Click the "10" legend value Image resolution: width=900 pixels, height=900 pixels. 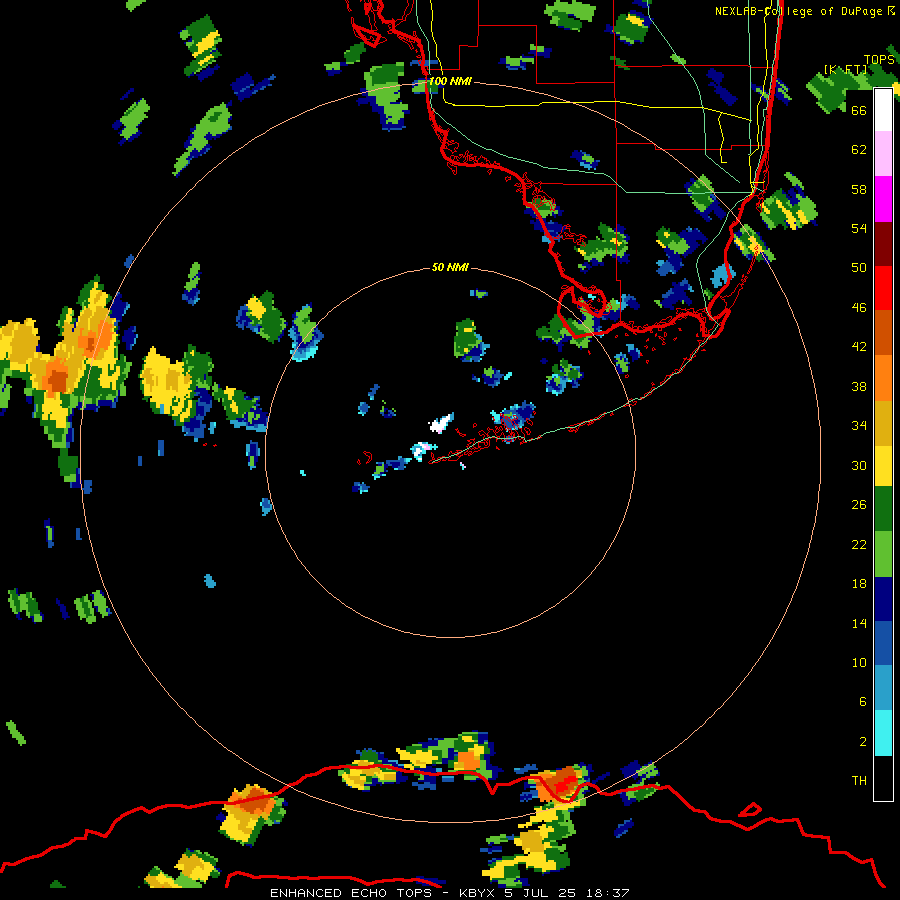pos(859,662)
